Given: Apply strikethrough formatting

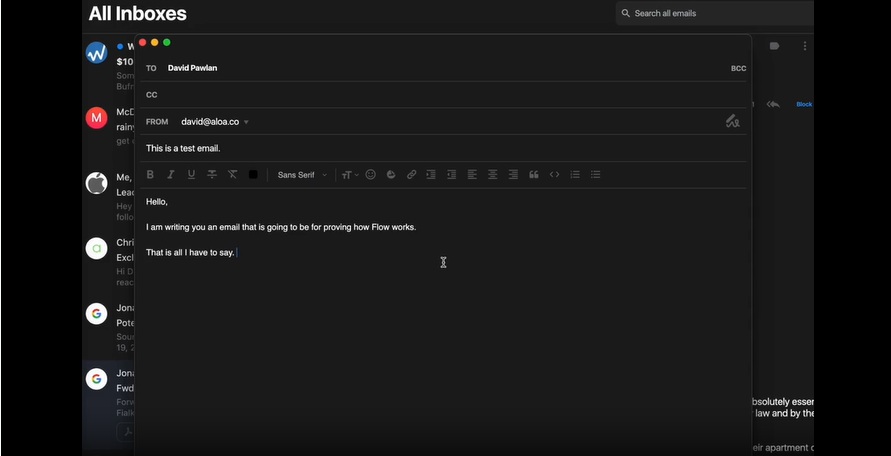Looking at the screenshot, I should [212, 175].
